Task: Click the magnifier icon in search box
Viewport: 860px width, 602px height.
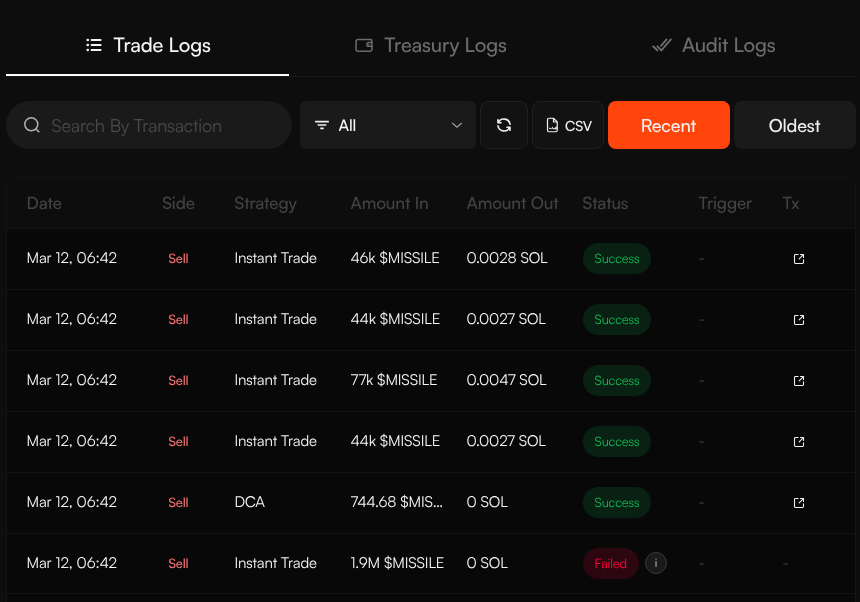Action: coord(32,125)
